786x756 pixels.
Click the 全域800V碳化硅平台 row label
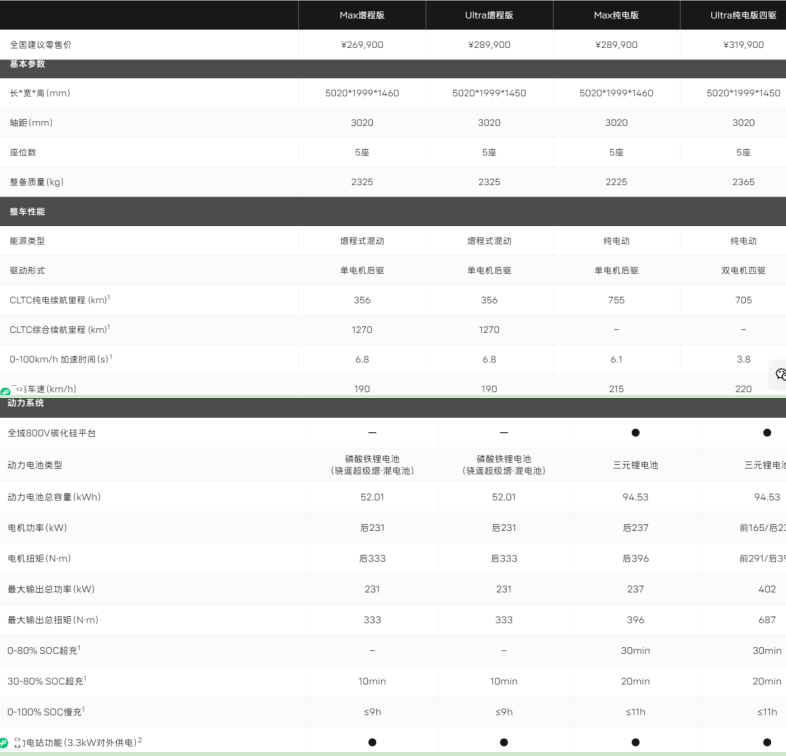pos(52,433)
